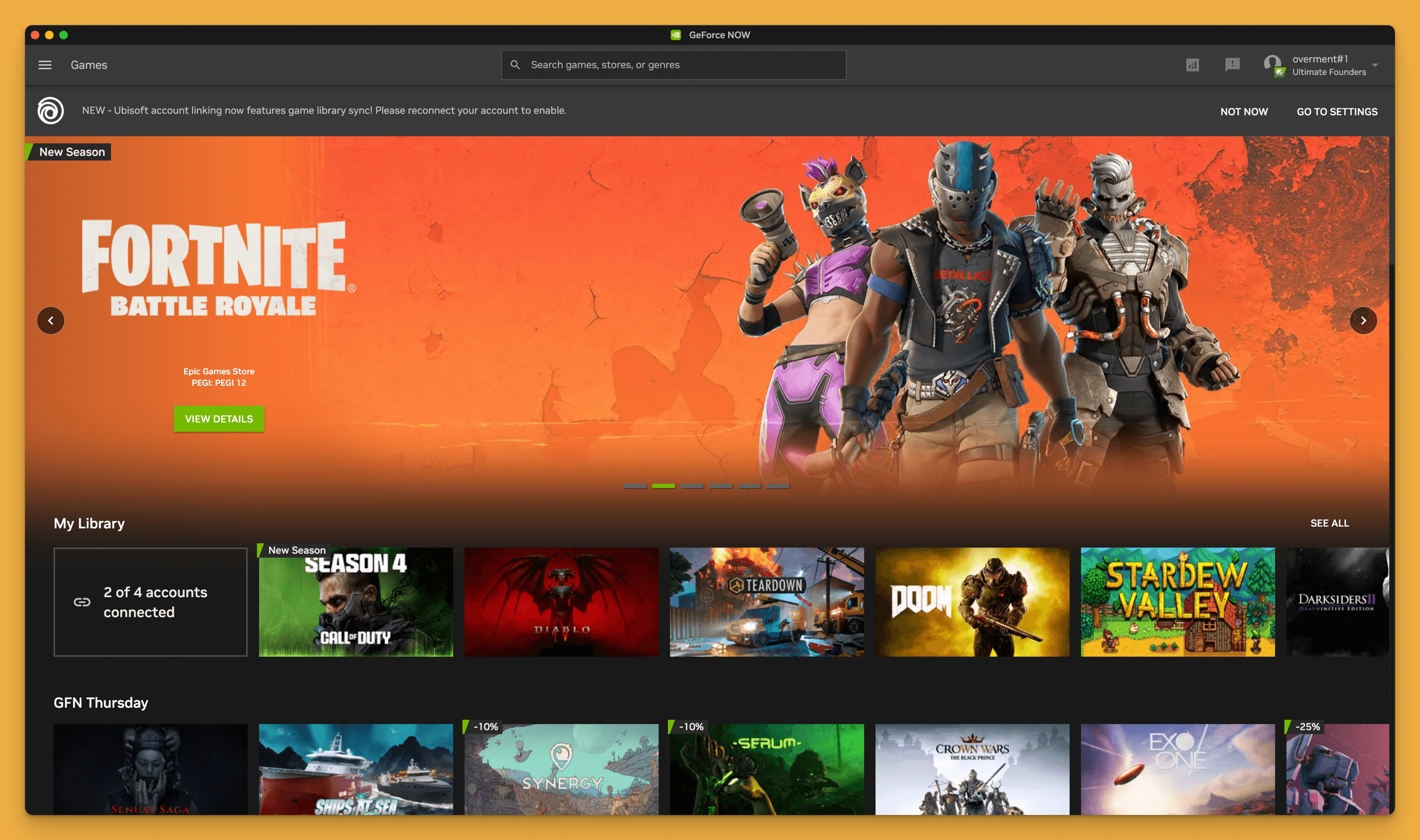Show previous featured carousel slide
The image size is (1420, 840).
click(50, 320)
